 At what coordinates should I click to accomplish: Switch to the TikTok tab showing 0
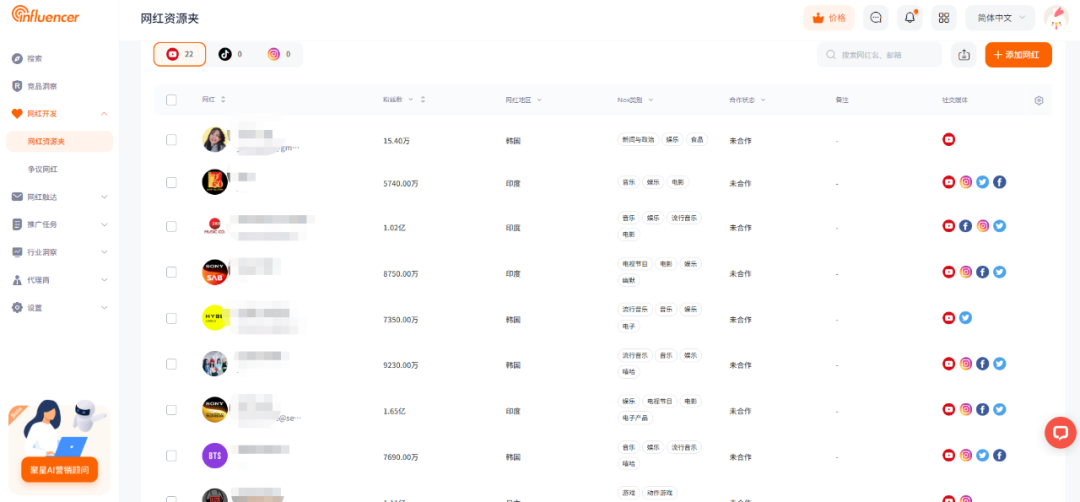coord(230,54)
